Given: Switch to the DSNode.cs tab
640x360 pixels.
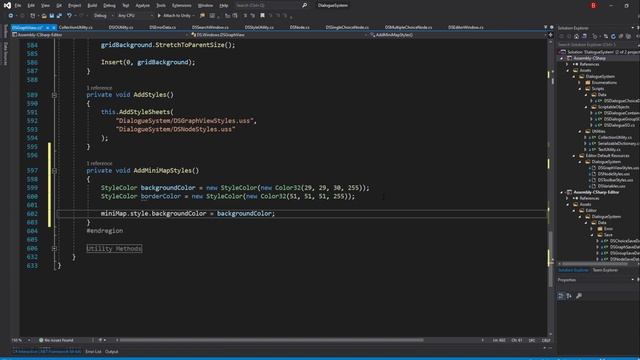Looking at the screenshot, I should [x=300, y=27].
